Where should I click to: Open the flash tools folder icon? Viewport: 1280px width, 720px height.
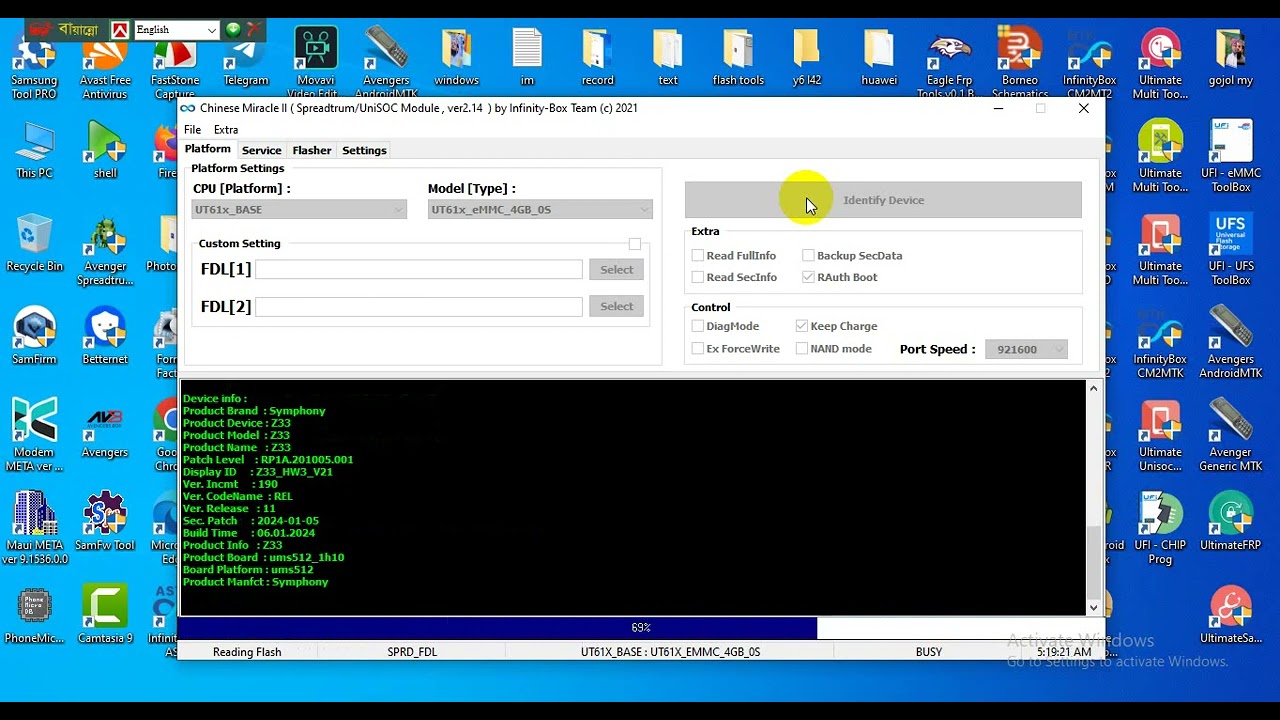(738, 58)
